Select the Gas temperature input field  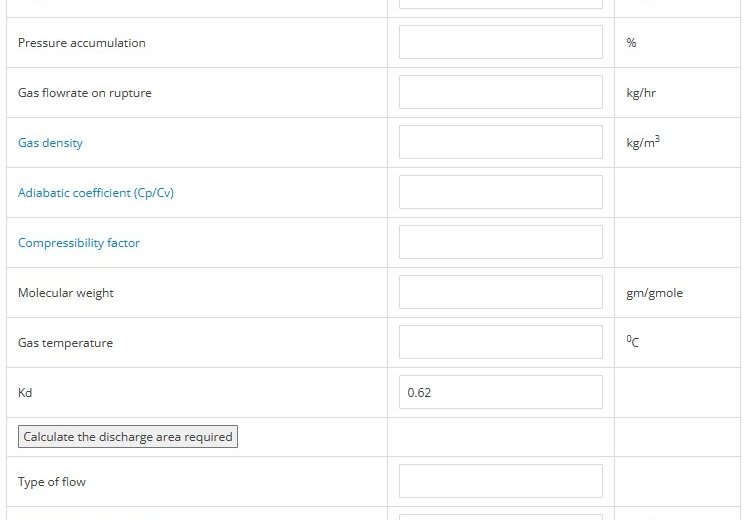pos(501,342)
